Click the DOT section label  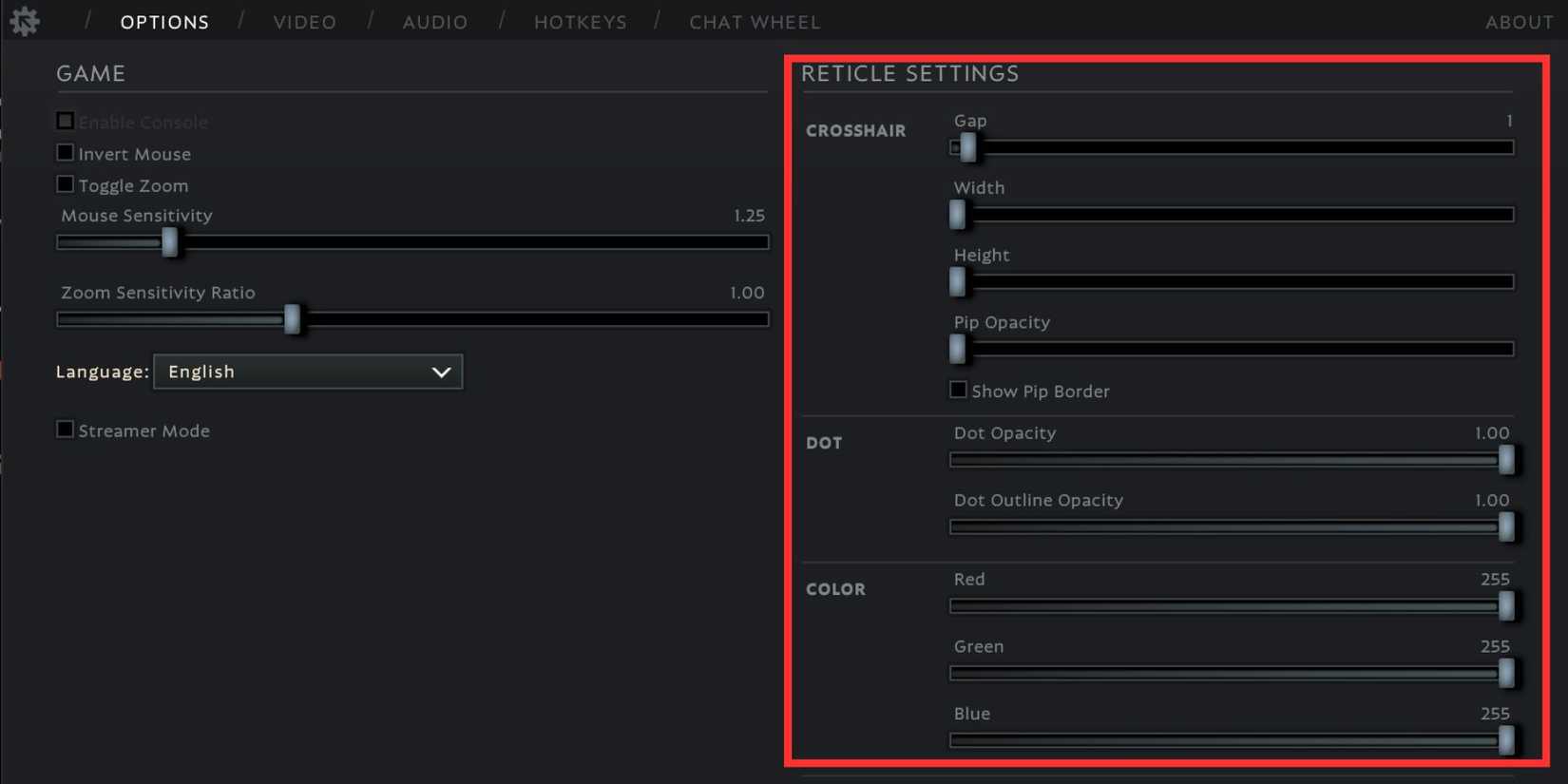tap(824, 443)
